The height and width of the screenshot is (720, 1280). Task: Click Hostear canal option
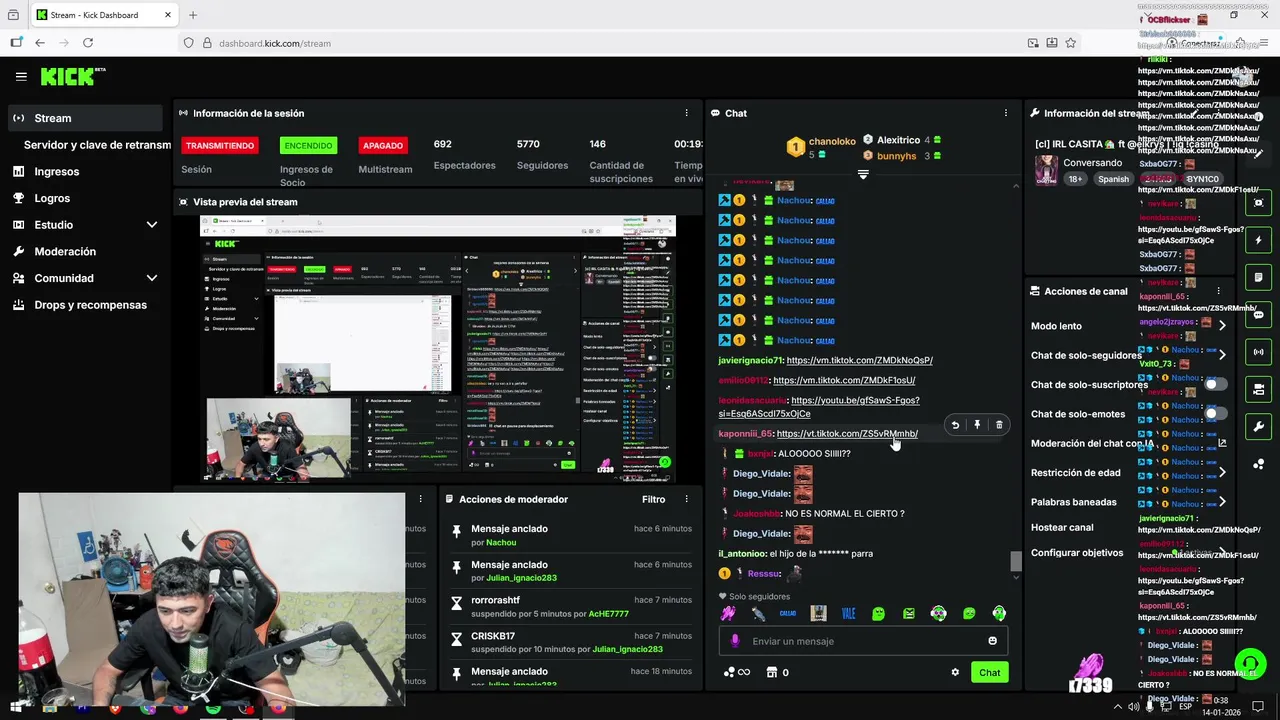click(1062, 527)
